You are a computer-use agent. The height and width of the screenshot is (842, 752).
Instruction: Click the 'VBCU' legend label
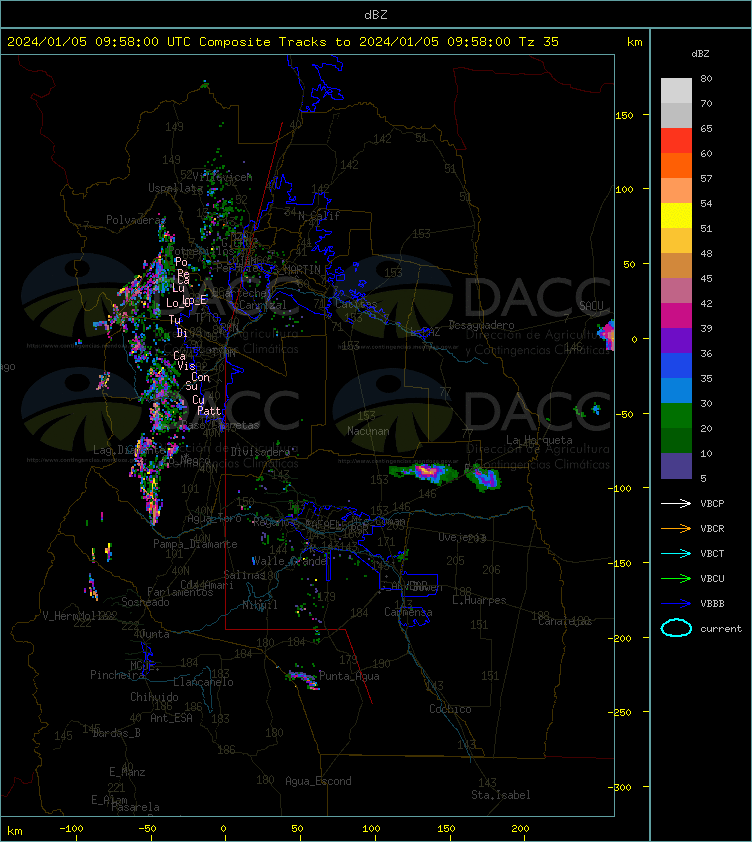[x=712, y=578]
